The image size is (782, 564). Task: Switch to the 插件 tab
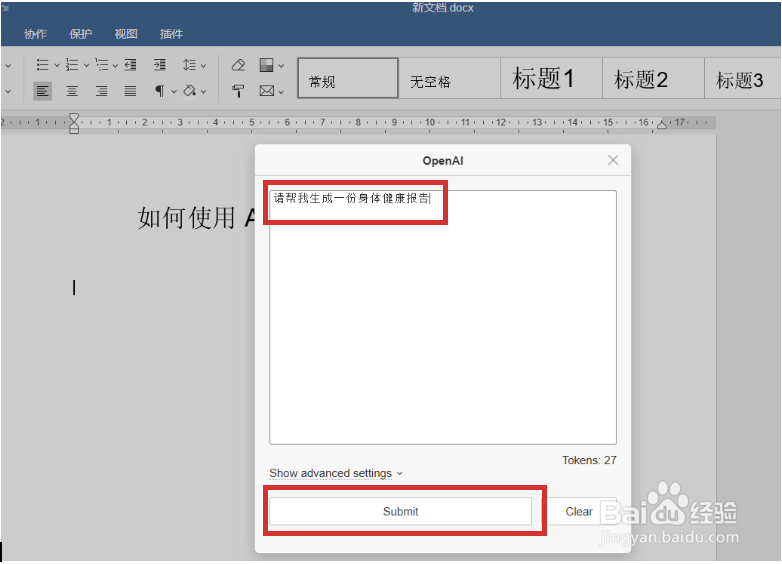point(171,34)
